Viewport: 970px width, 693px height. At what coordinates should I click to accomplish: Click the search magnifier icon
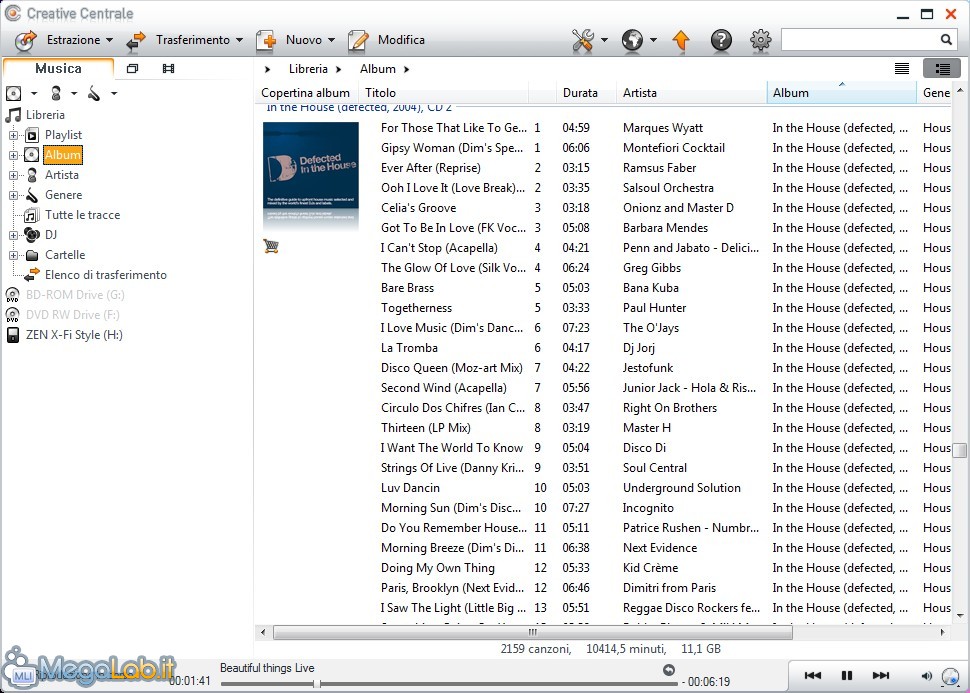click(x=946, y=40)
